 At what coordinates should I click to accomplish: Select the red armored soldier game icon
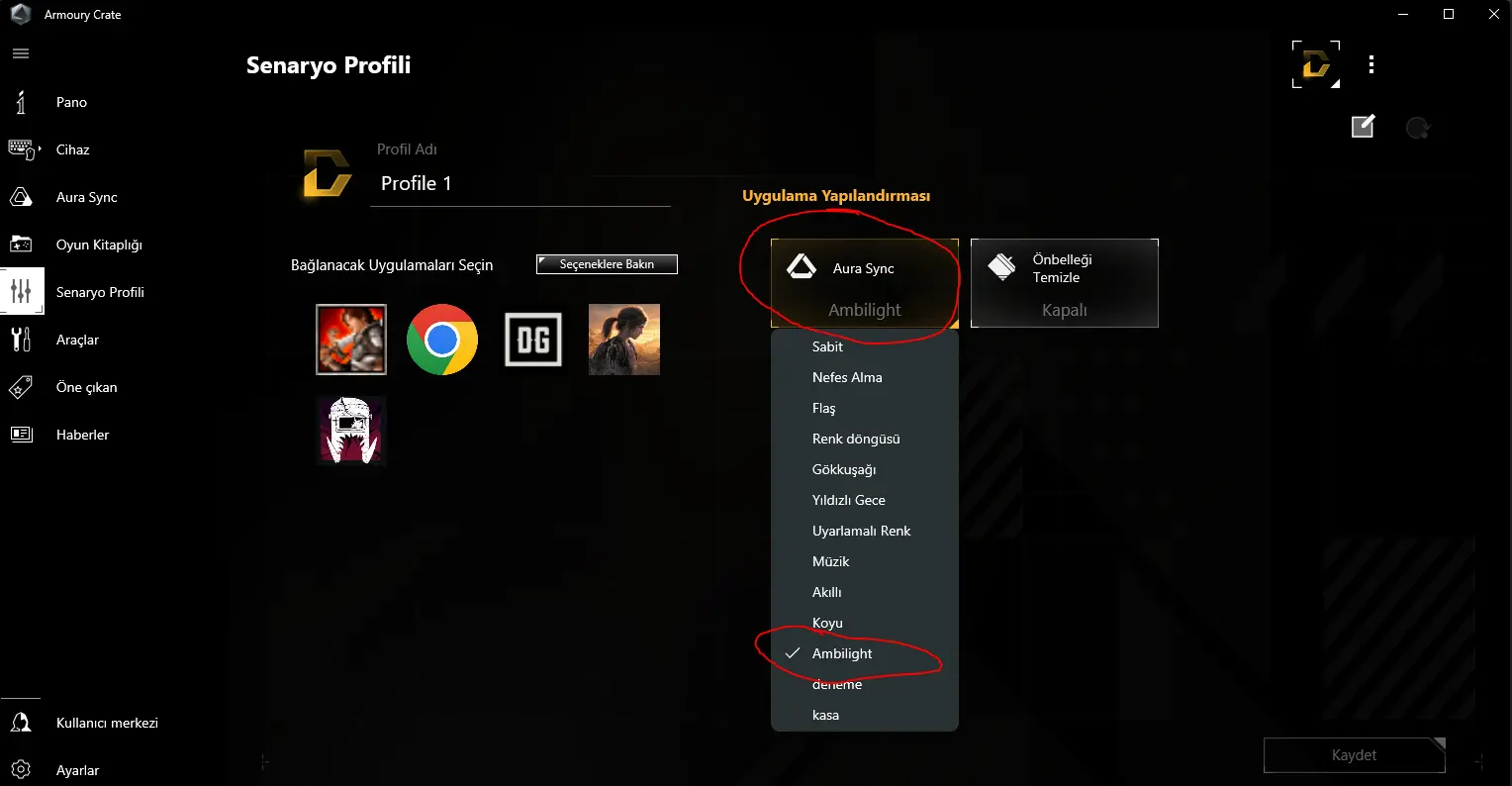[351, 340]
